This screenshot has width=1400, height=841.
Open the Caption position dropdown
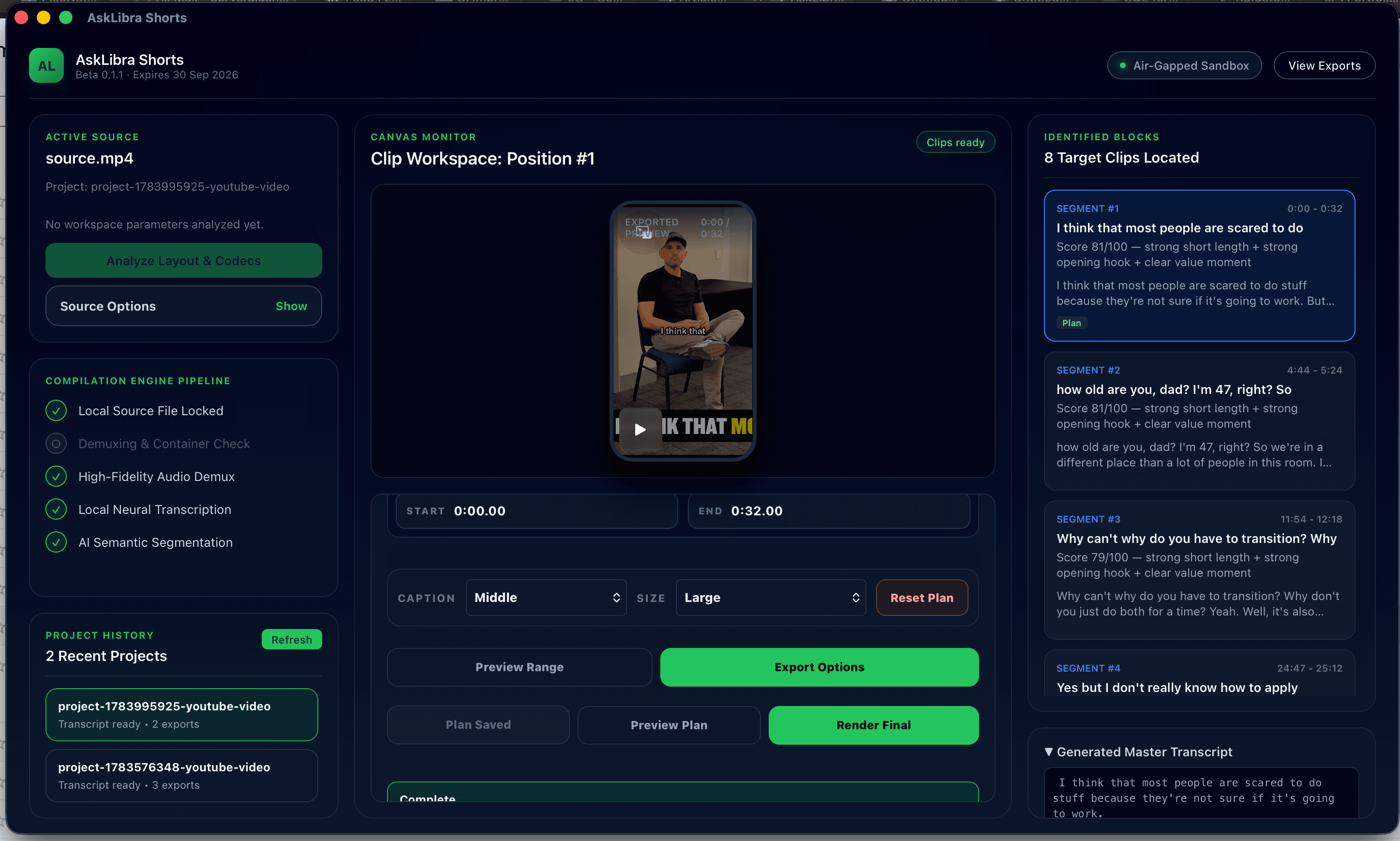546,597
